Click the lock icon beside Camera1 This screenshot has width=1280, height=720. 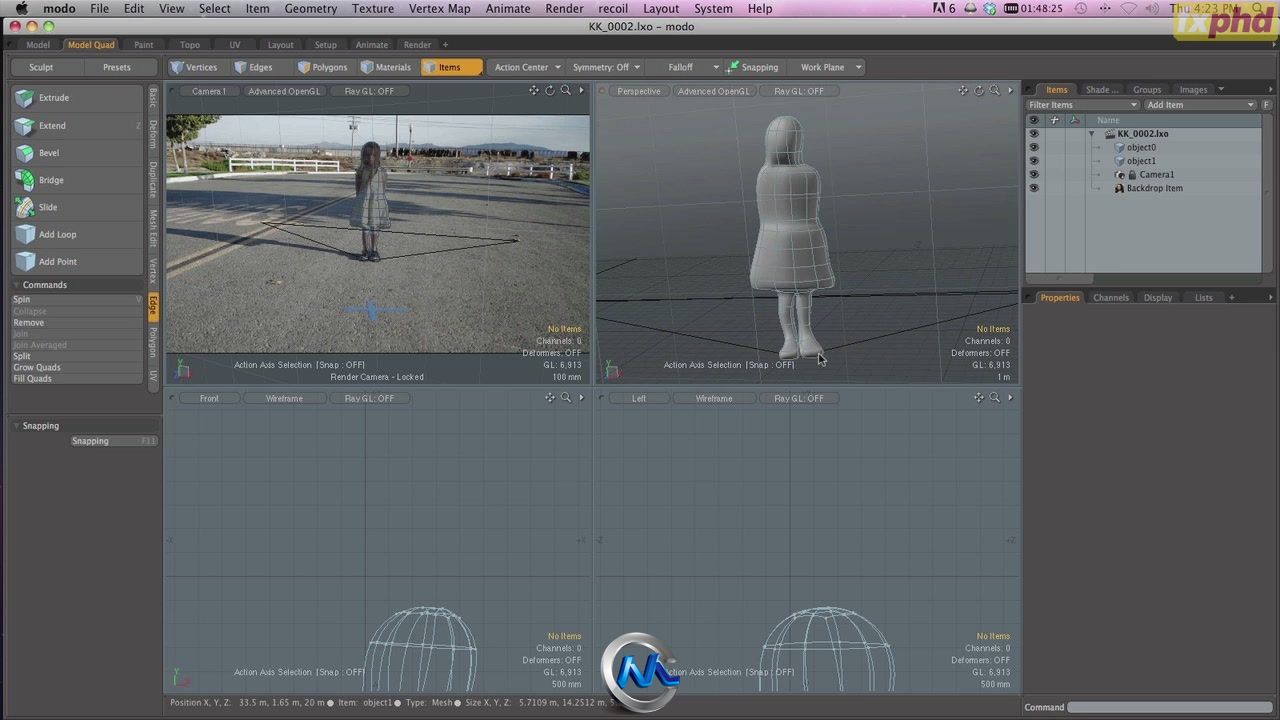(x=1132, y=175)
